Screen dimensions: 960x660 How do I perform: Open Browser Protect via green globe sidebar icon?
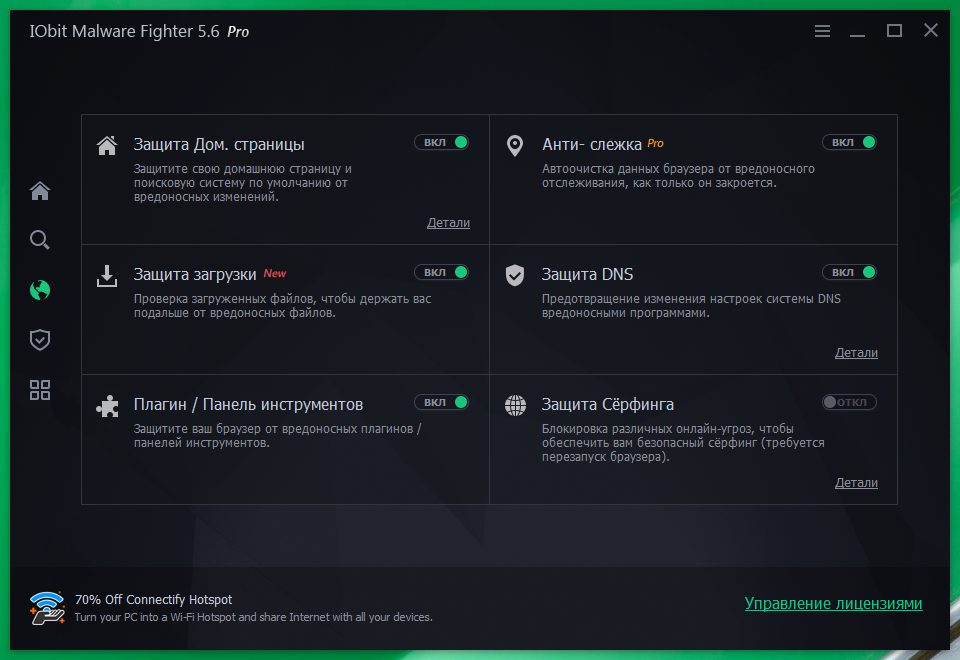[x=39, y=290]
